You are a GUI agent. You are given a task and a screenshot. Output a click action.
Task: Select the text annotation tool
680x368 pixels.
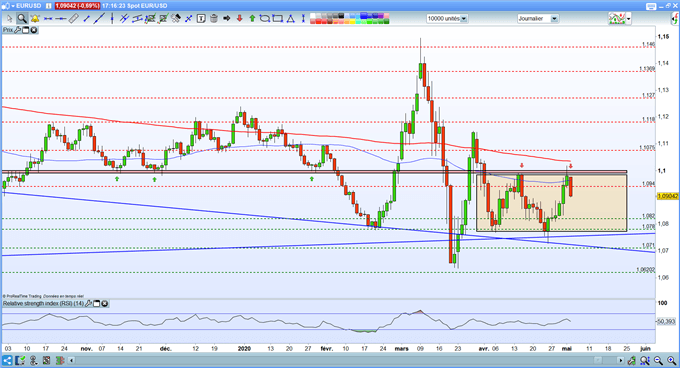coord(201,19)
